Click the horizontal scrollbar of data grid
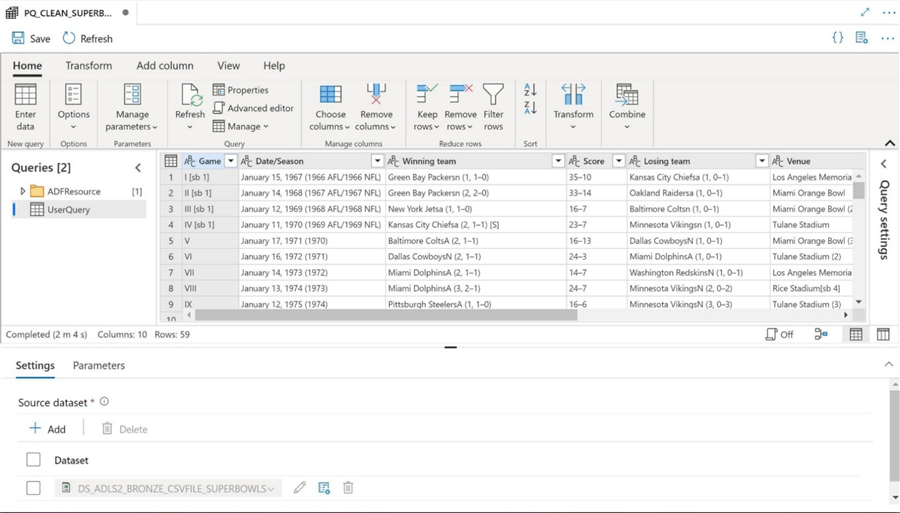The image size is (900, 513). [x=386, y=314]
